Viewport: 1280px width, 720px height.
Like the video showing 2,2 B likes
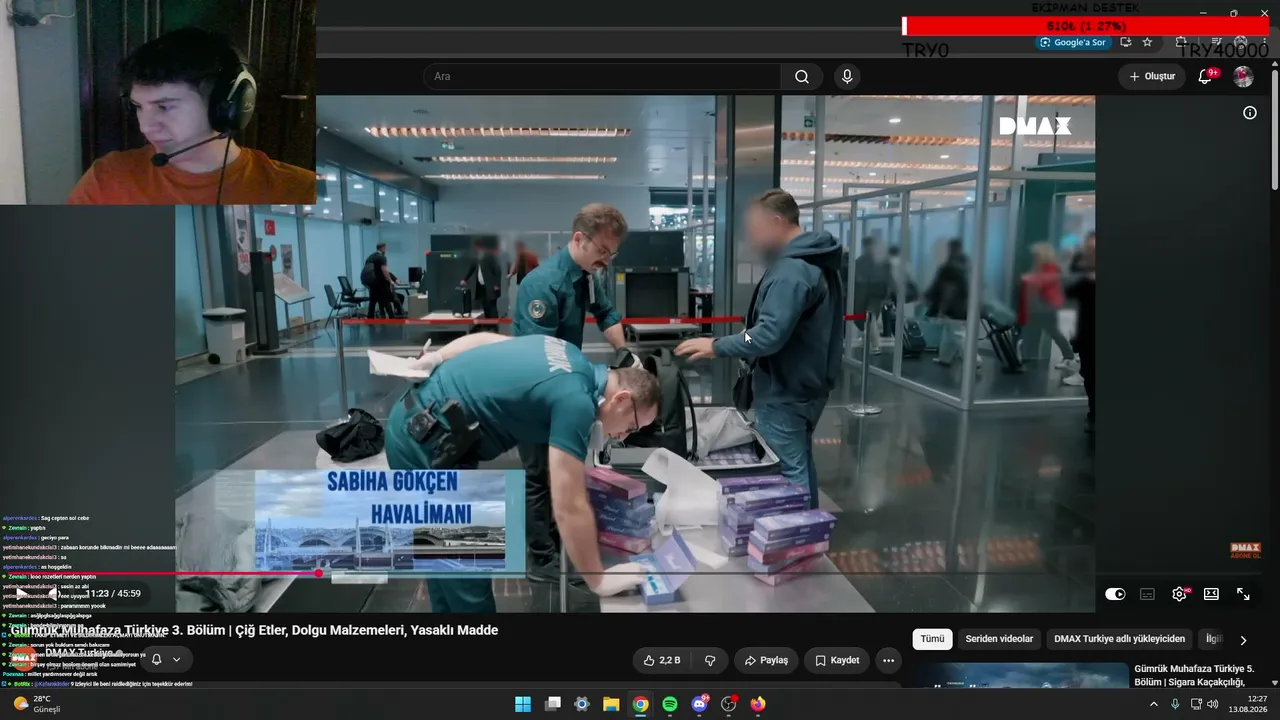(x=662, y=661)
